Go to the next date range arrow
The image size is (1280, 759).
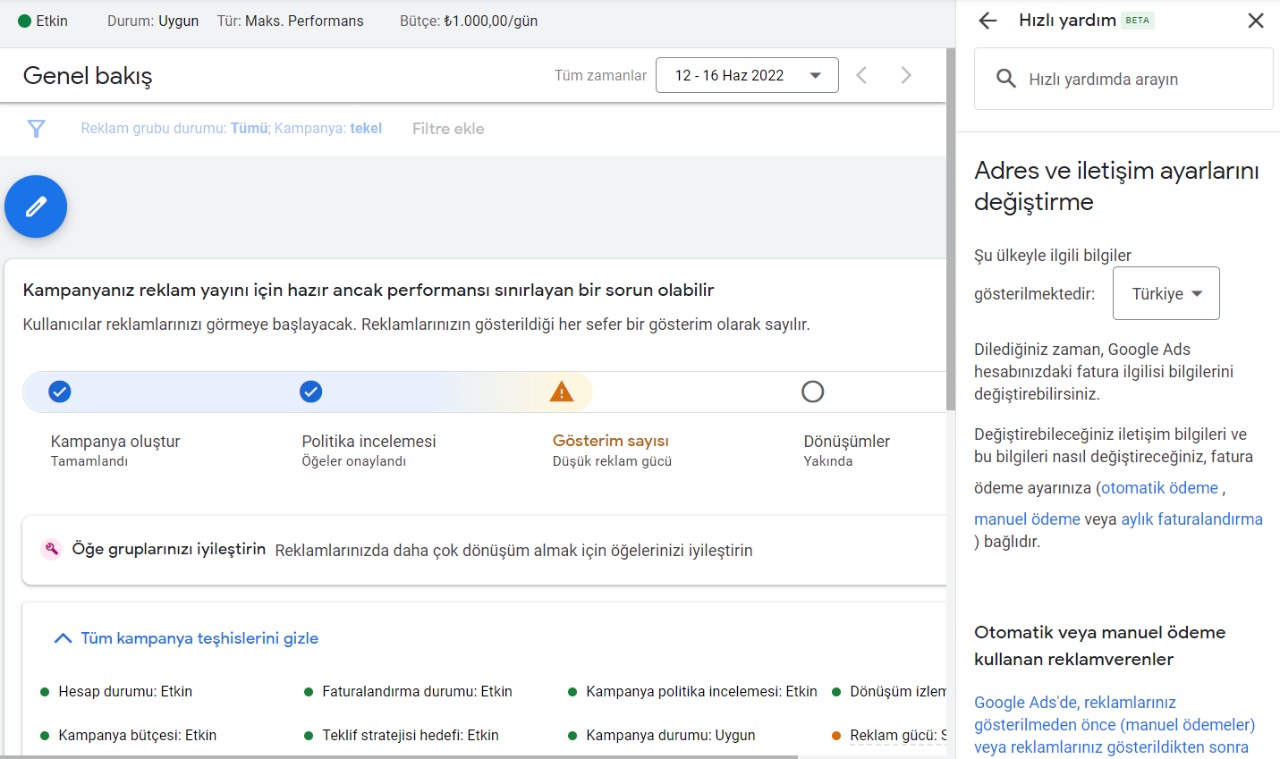click(x=906, y=75)
